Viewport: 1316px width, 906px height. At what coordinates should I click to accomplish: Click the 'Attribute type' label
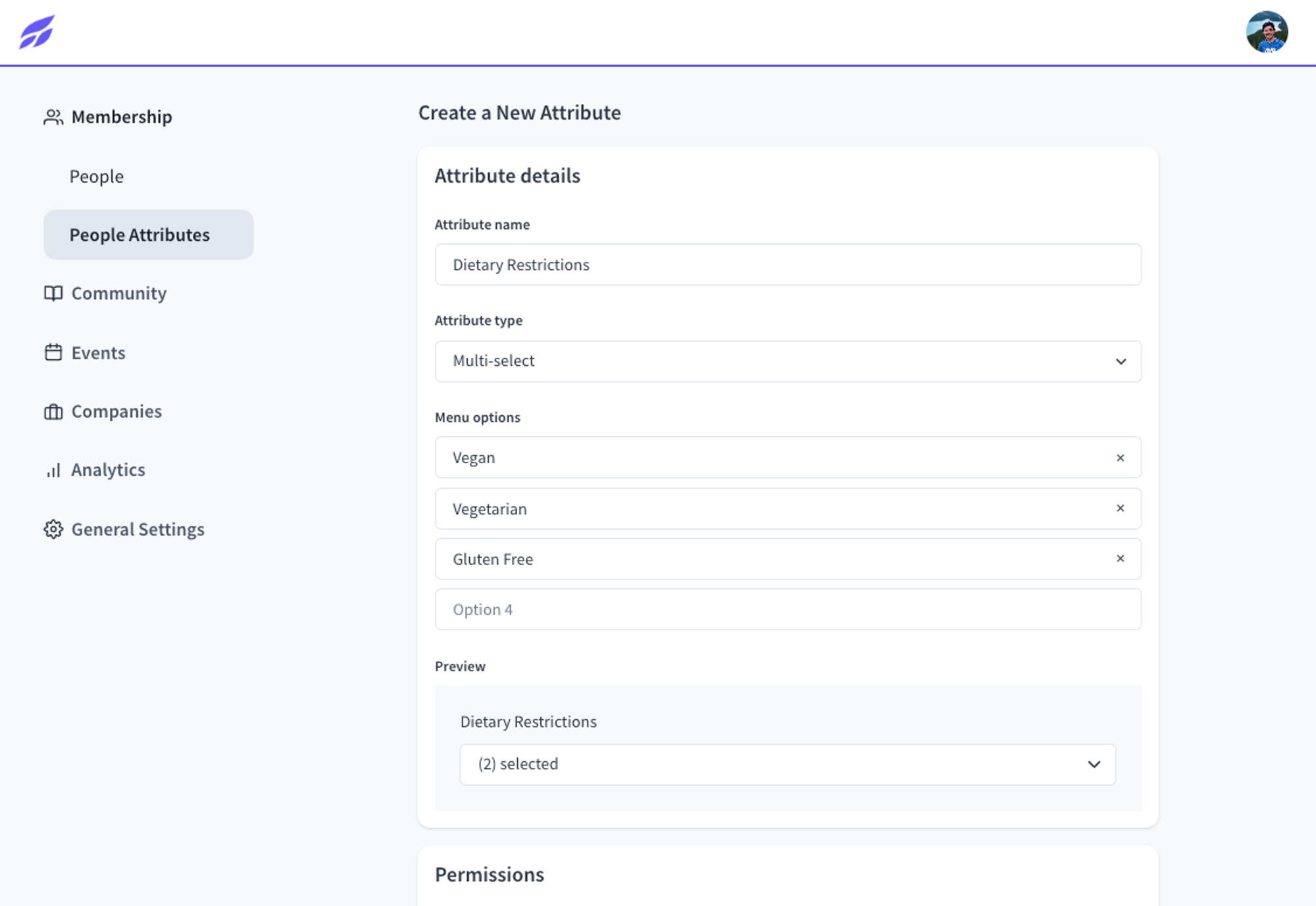tap(478, 320)
